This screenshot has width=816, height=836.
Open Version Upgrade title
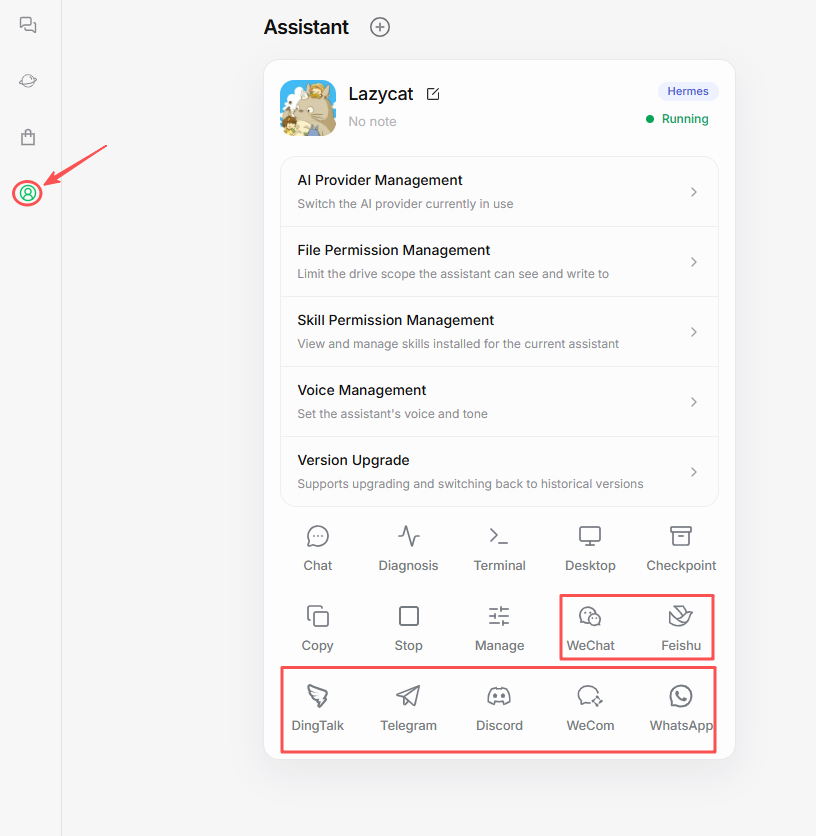354,460
